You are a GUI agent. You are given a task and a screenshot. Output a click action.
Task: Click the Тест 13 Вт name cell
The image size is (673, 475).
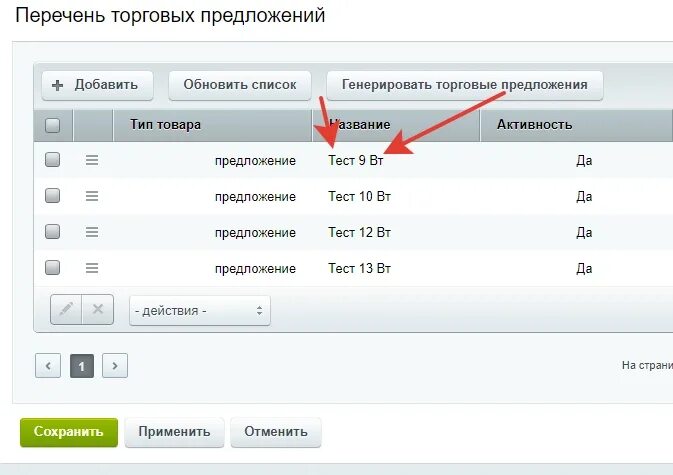(x=360, y=269)
